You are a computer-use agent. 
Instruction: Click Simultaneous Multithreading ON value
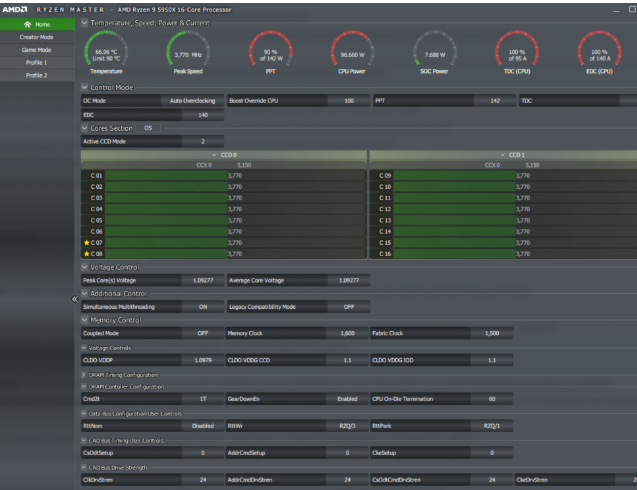click(203, 307)
